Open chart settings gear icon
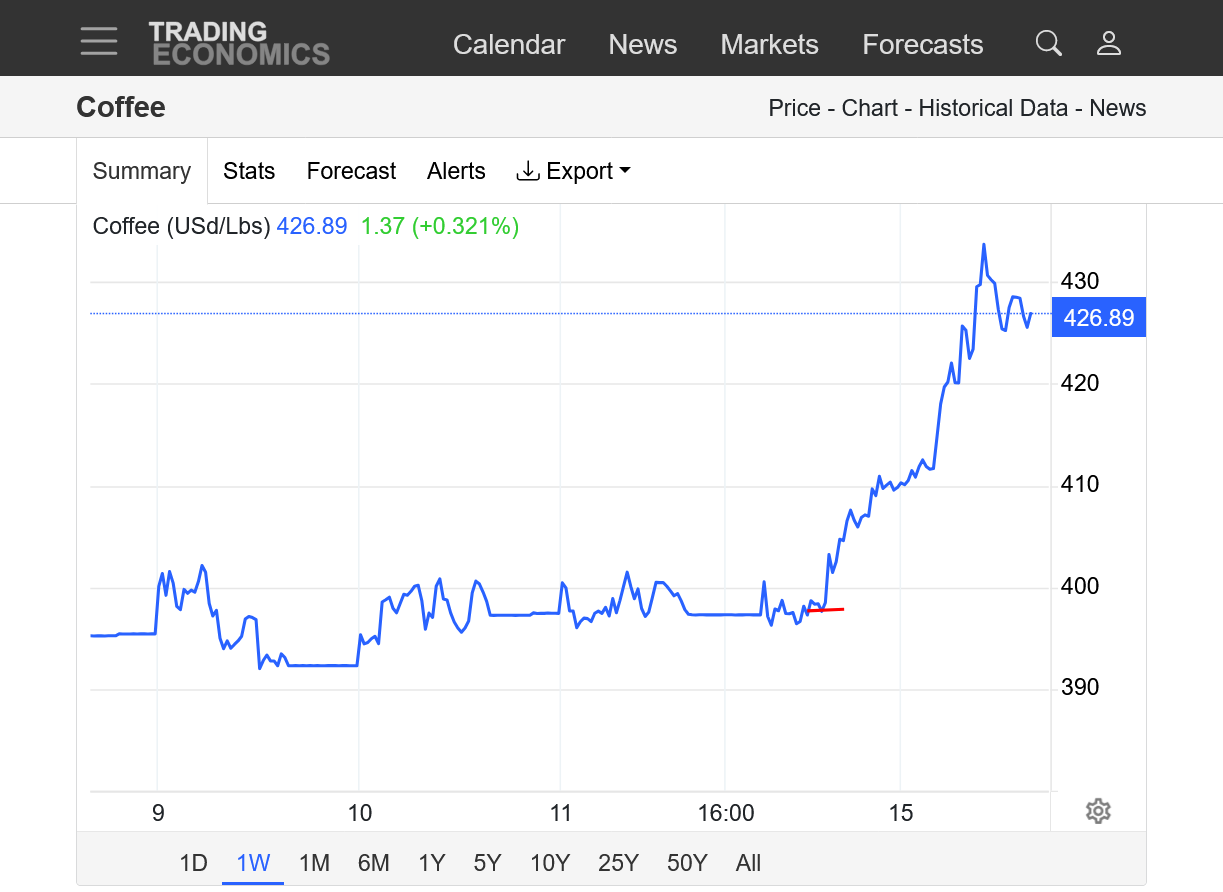The image size is (1223, 892). pos(1098,811)
